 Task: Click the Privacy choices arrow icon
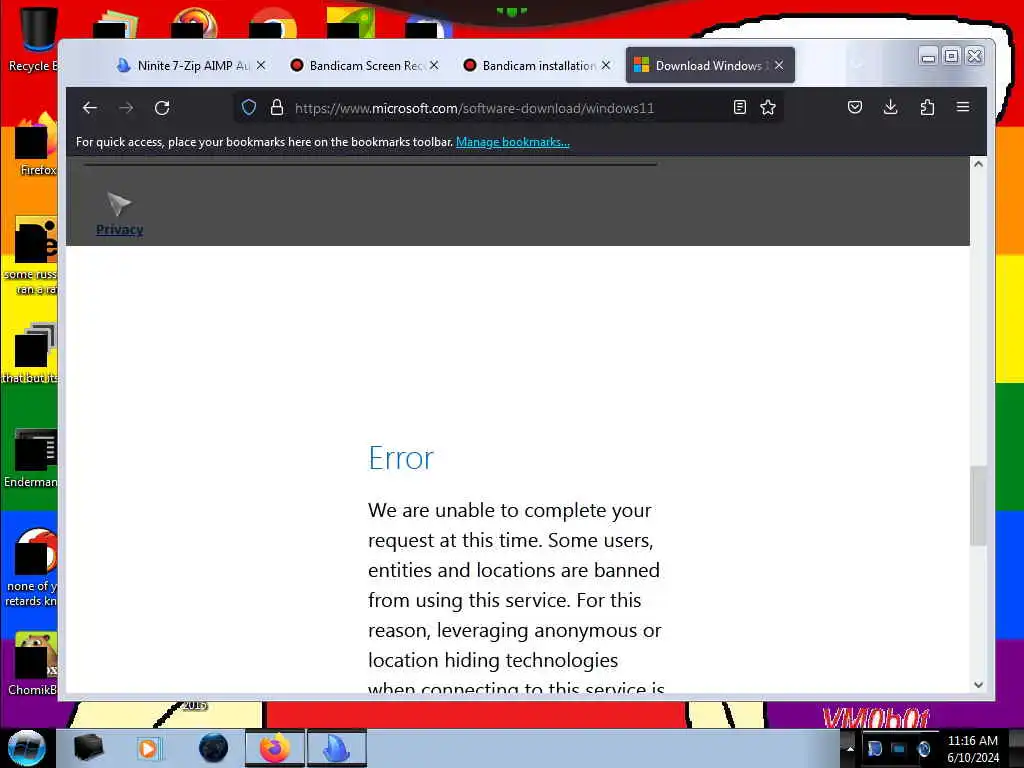pos(119,204)
